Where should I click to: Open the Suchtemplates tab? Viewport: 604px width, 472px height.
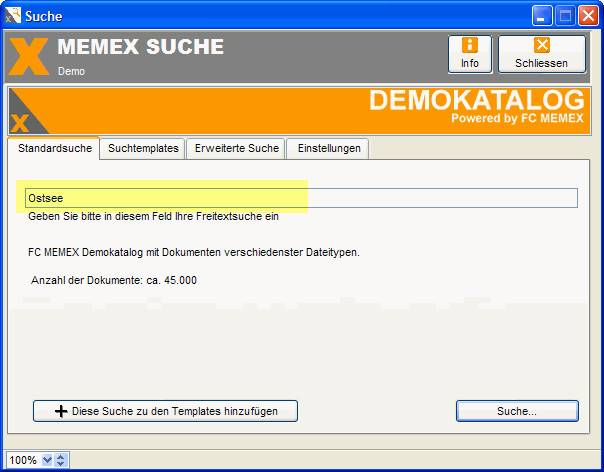pyautogui.click(x=143, y=148)
